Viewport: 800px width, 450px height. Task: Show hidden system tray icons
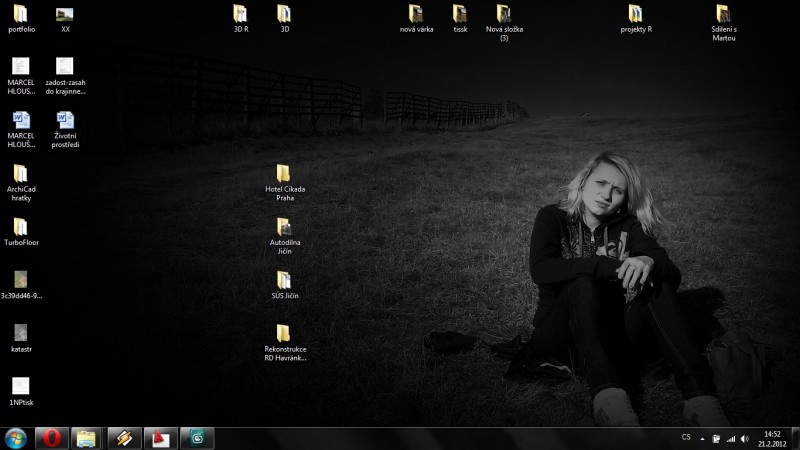[703, 438]
